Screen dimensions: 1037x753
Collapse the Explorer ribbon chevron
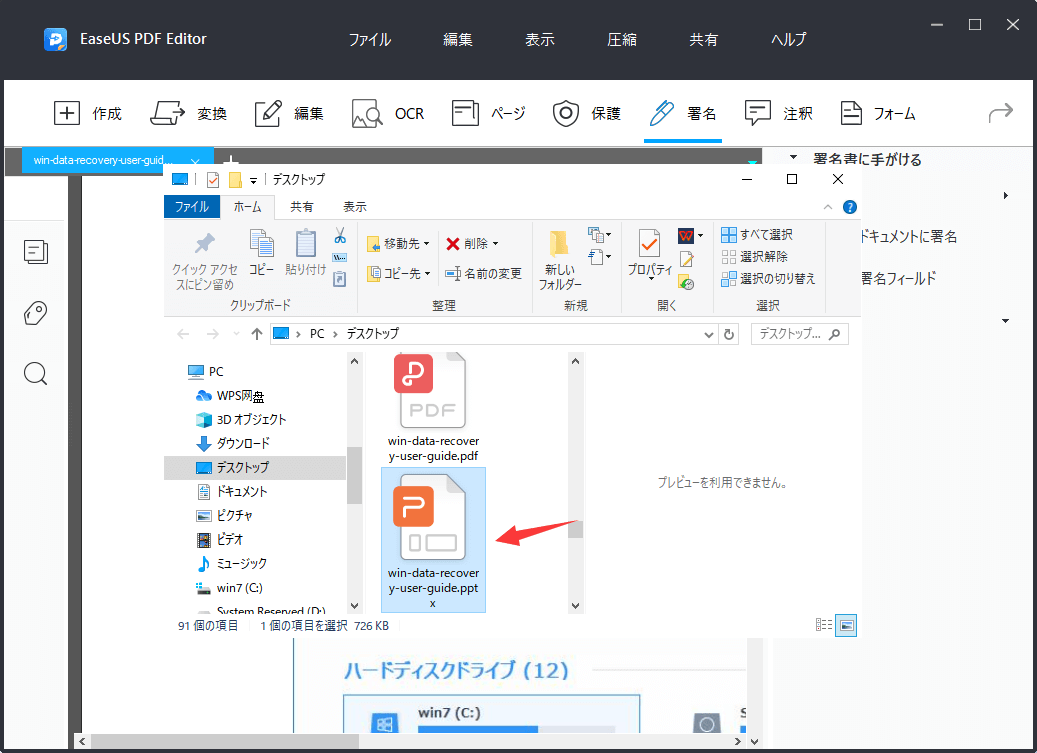[x=828, y=207]
